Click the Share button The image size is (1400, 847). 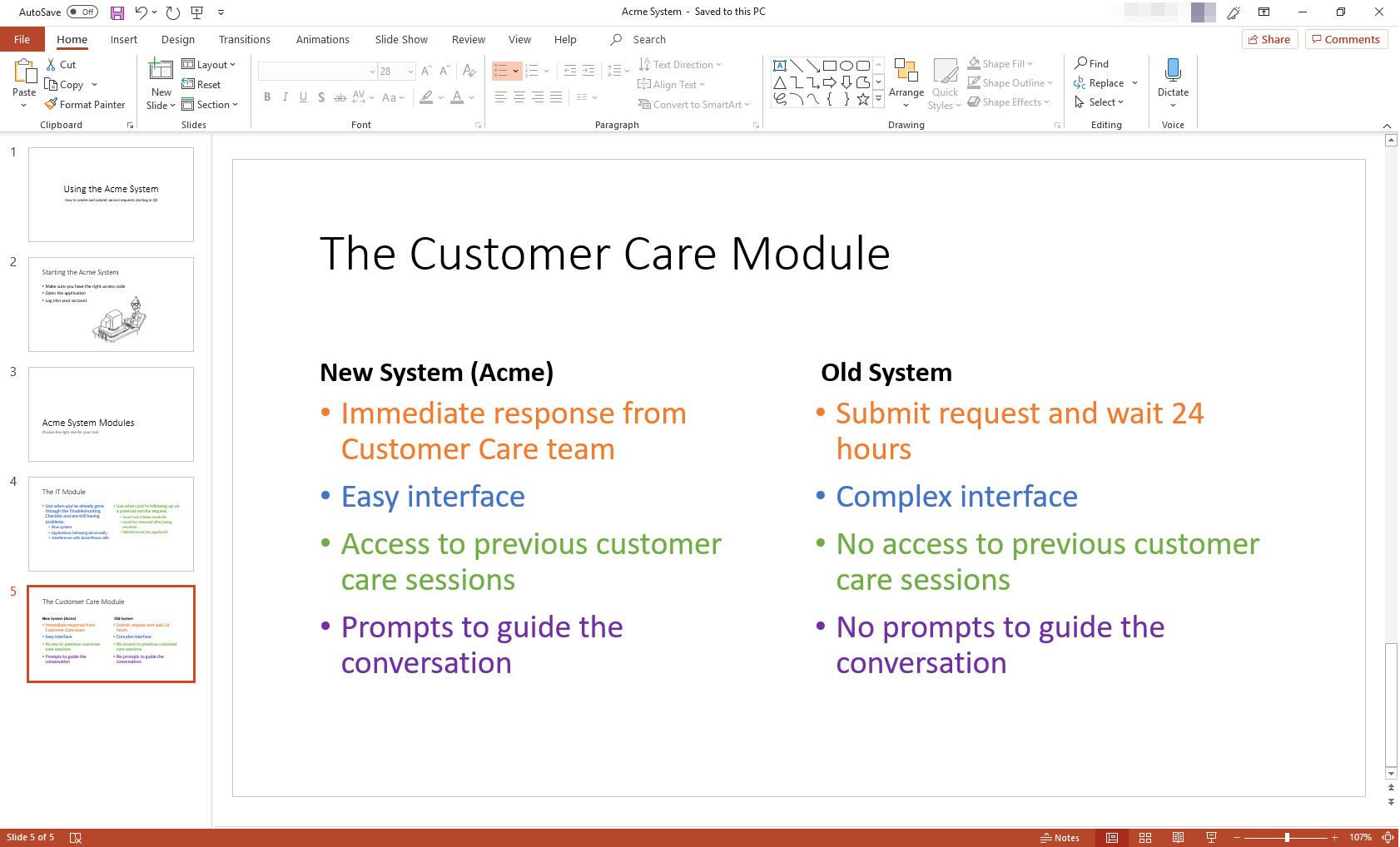click(x=1269, y=39)
